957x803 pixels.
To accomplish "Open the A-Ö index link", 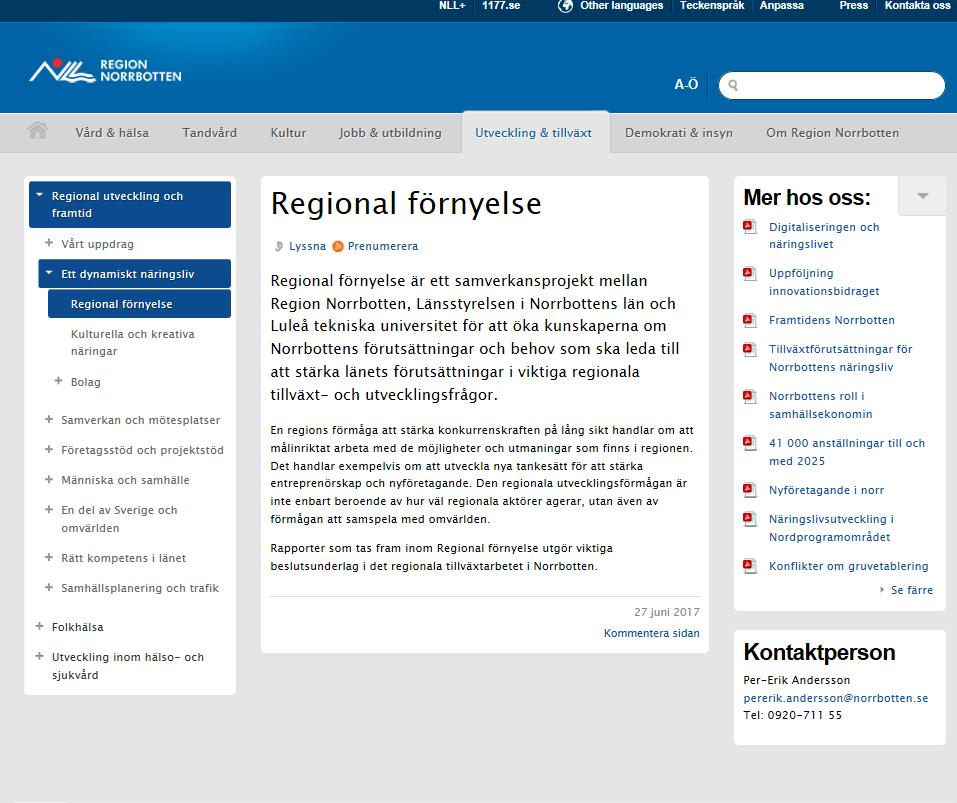I will coord(686,84).
